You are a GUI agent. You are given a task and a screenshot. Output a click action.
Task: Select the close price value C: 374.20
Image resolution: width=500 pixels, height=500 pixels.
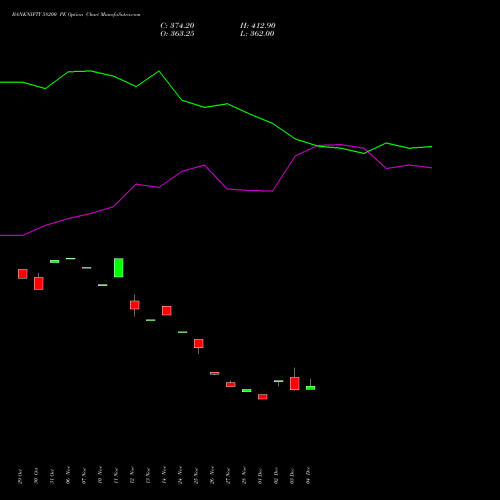(x=177, y=26)
